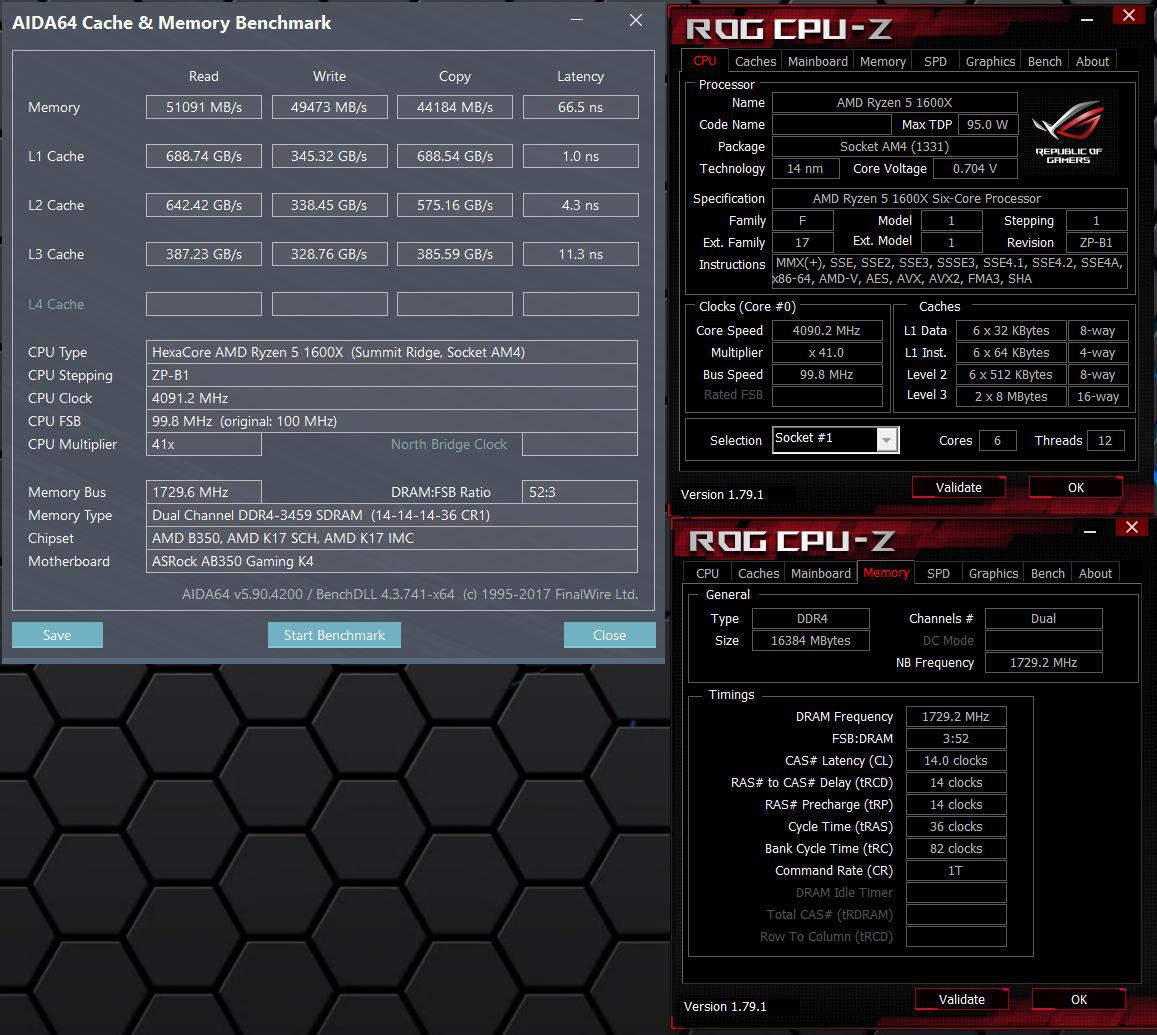1157x1035 pixels.
Task: Select Memory tab in lower CPU-Z window
Action: 885,573
